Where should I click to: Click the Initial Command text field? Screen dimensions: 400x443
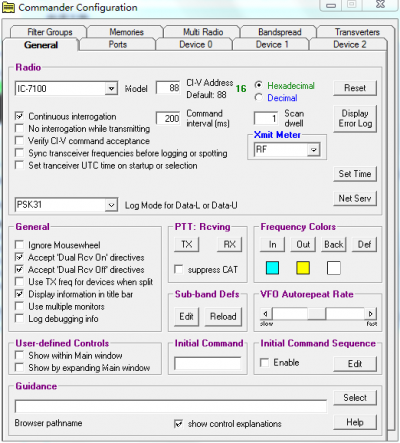(208, 363)
